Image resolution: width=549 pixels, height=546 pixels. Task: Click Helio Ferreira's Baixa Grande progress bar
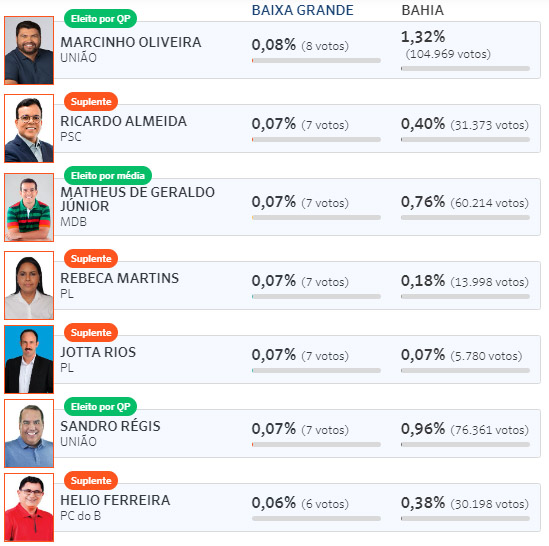316,518
